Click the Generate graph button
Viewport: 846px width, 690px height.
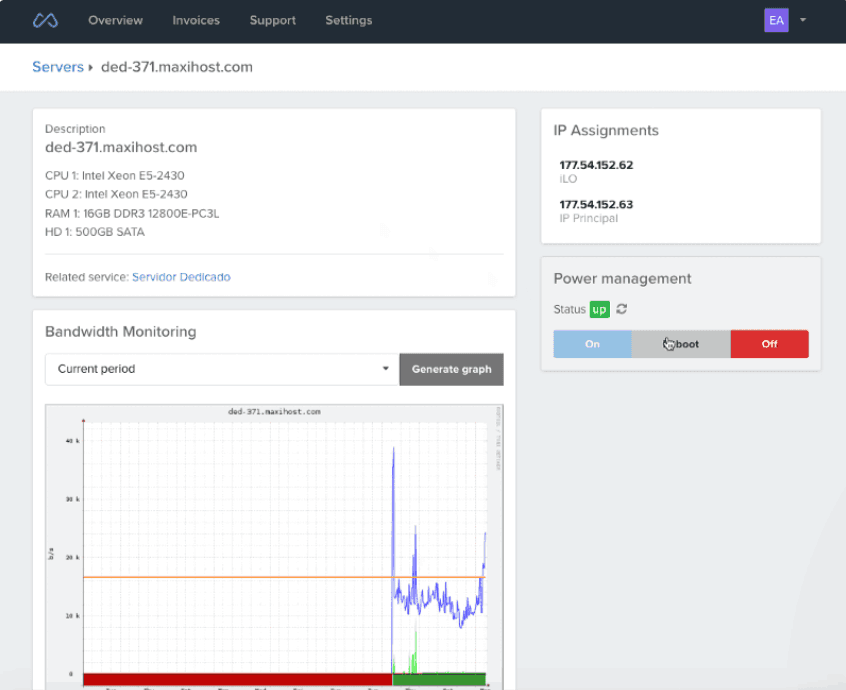(451, 369)
